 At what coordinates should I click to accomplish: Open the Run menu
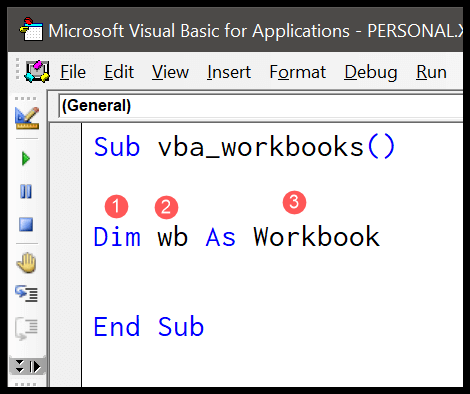(431, 72)
